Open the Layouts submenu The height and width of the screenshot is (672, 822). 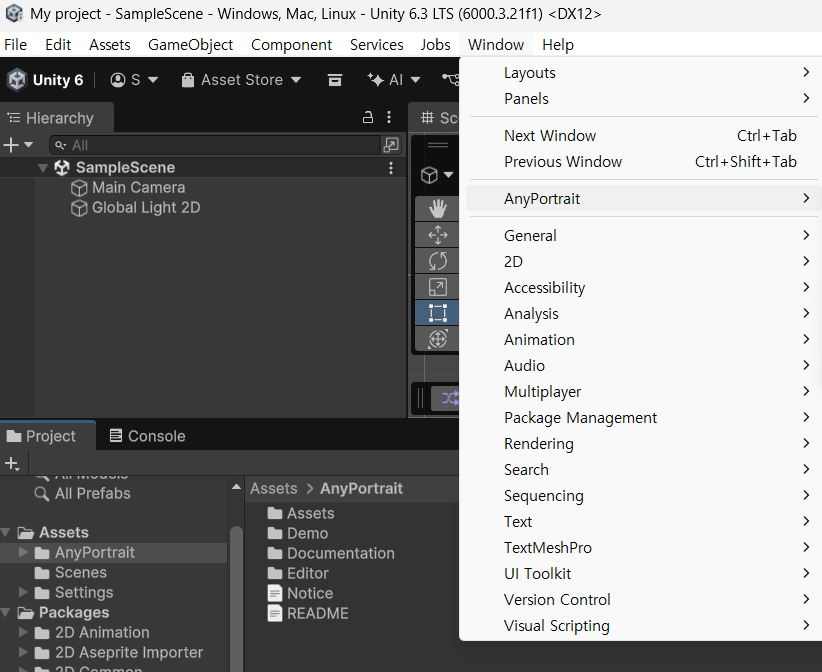coord(643,73)
